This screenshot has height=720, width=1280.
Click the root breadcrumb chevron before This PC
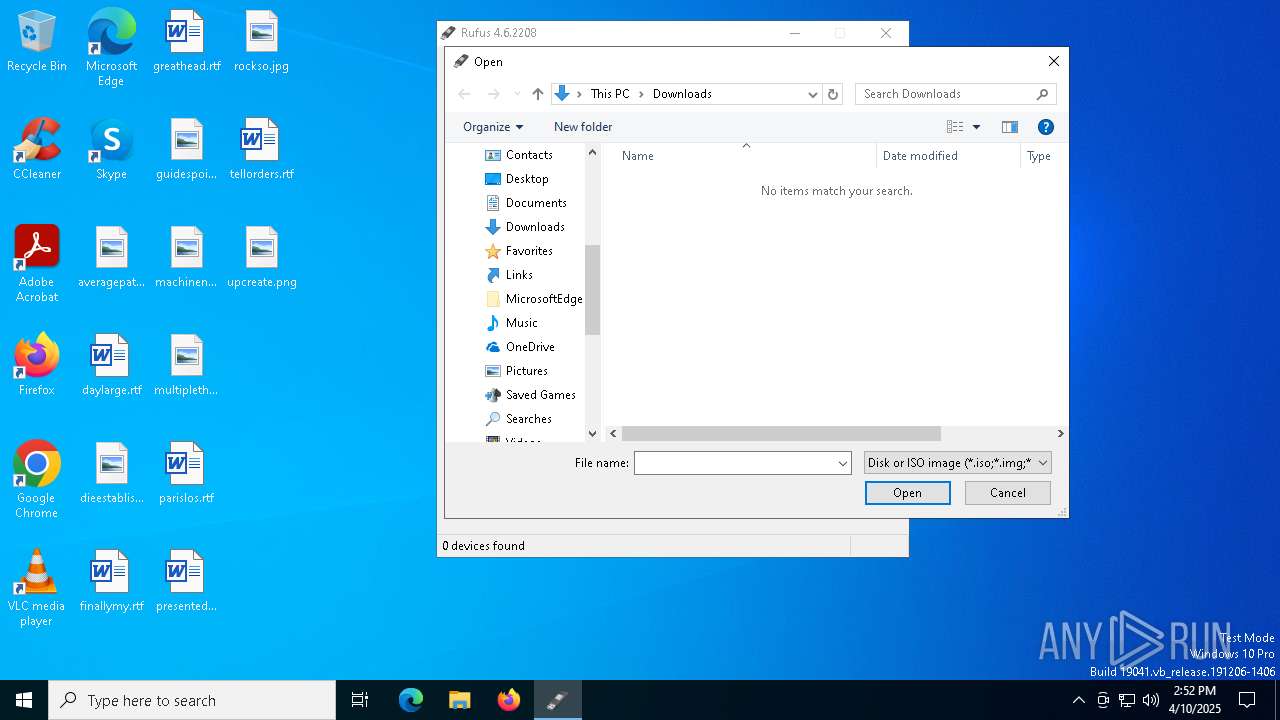[x=579, y=94]
